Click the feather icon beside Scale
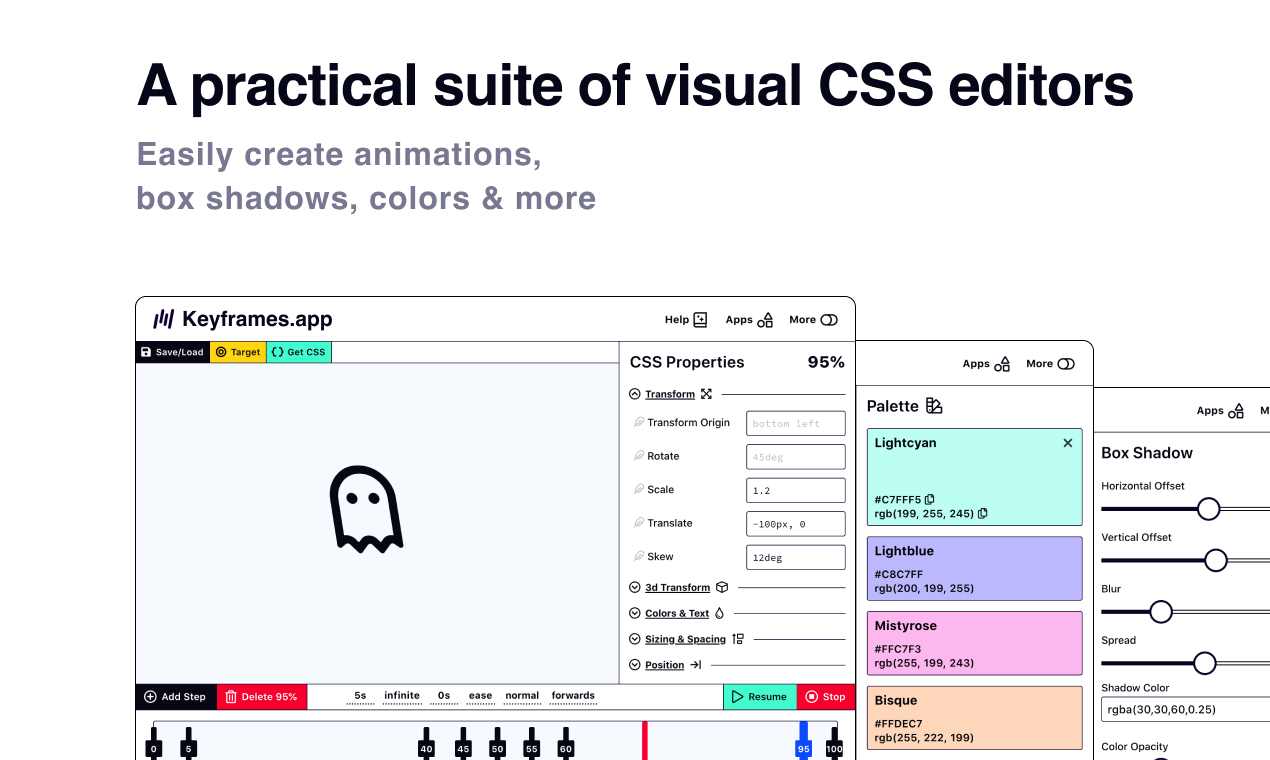The width and height of the screenshot is (1270, 760). tap(639, 489)
